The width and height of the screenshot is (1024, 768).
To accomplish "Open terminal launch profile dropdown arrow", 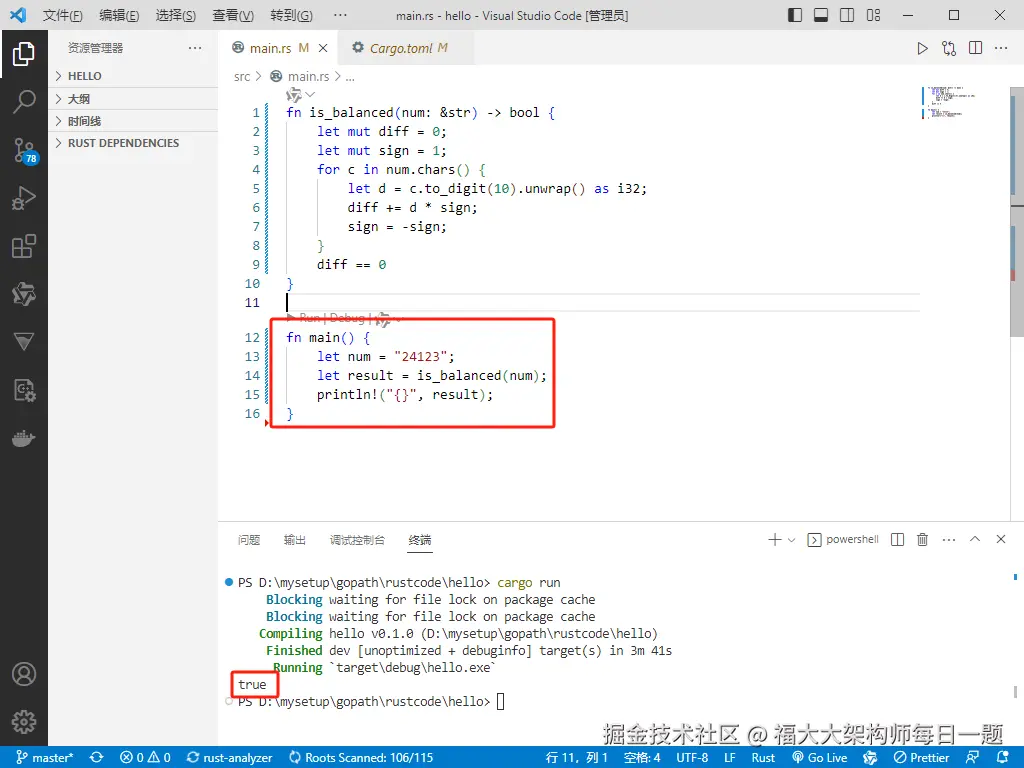I will pos(791,540).
